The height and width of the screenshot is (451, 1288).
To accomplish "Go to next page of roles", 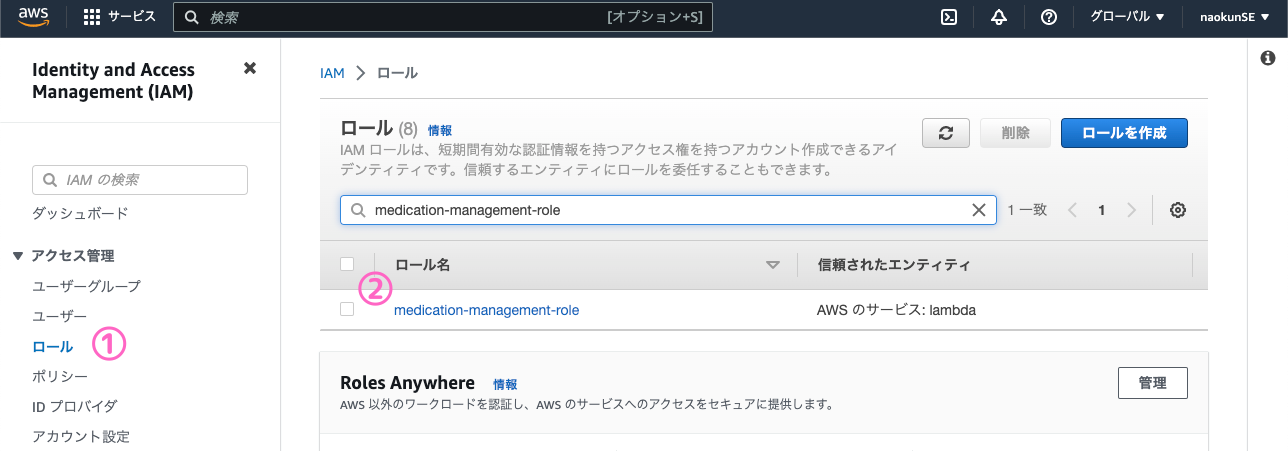I will point(1131,210).
